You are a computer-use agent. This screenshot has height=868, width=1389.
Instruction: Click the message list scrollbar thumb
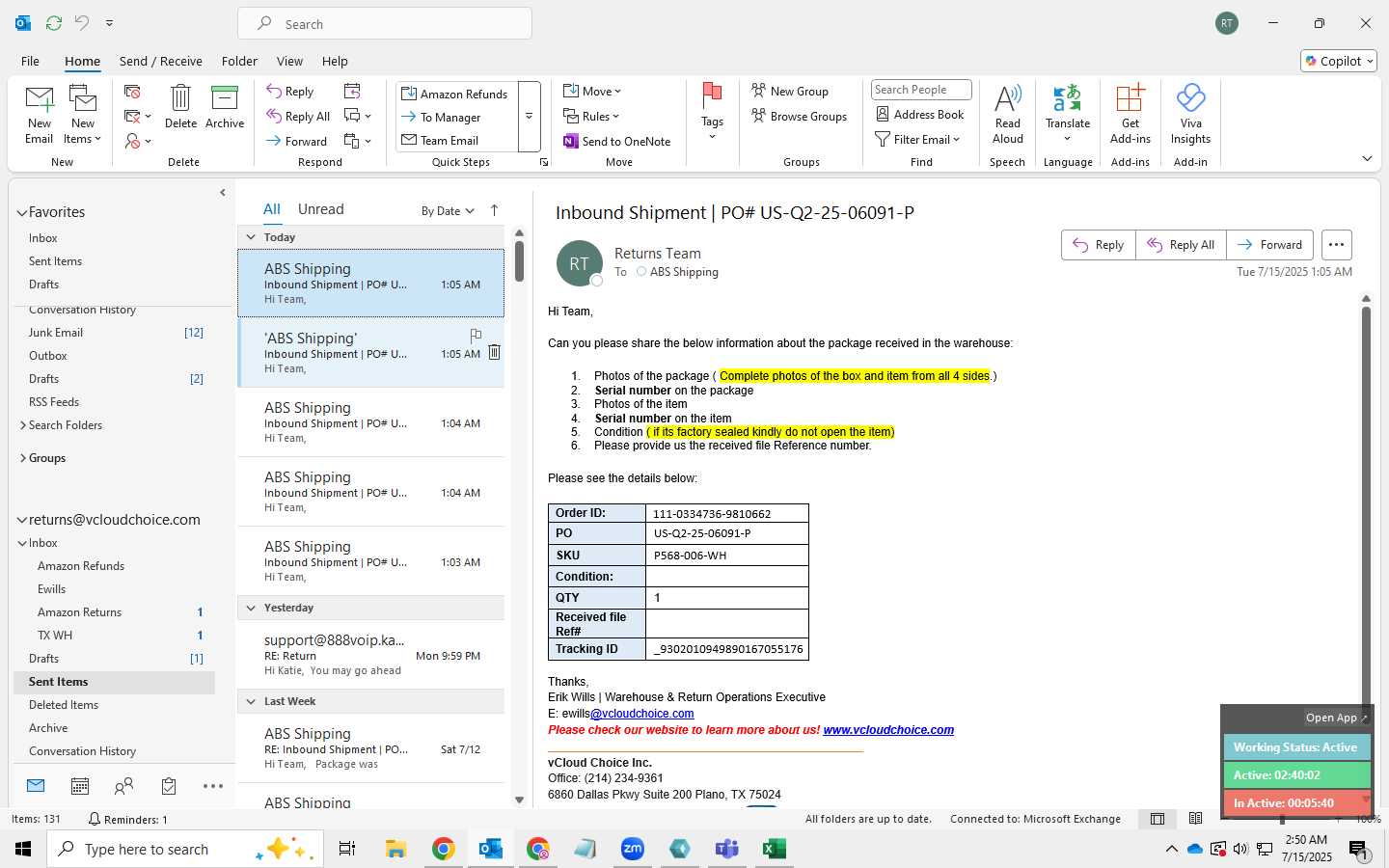click(x=519, y=260)
